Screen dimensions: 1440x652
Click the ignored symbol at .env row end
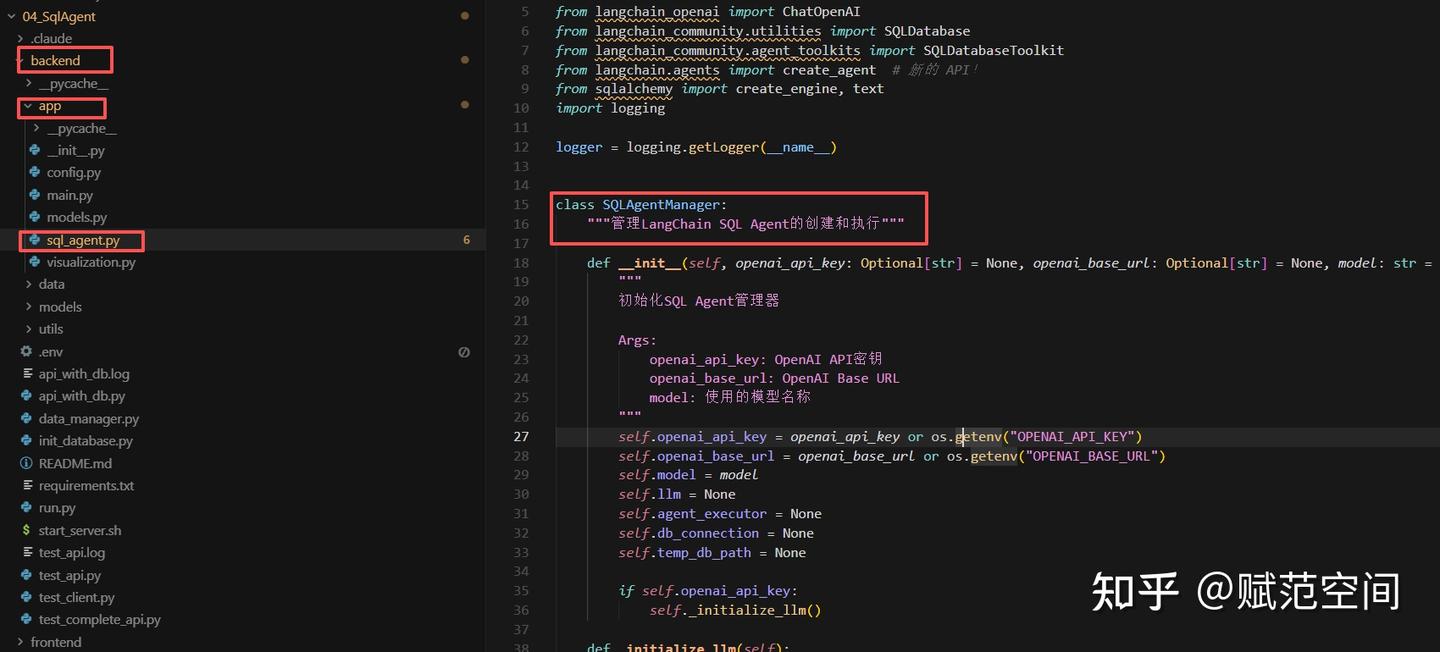[x=463, y=351]
